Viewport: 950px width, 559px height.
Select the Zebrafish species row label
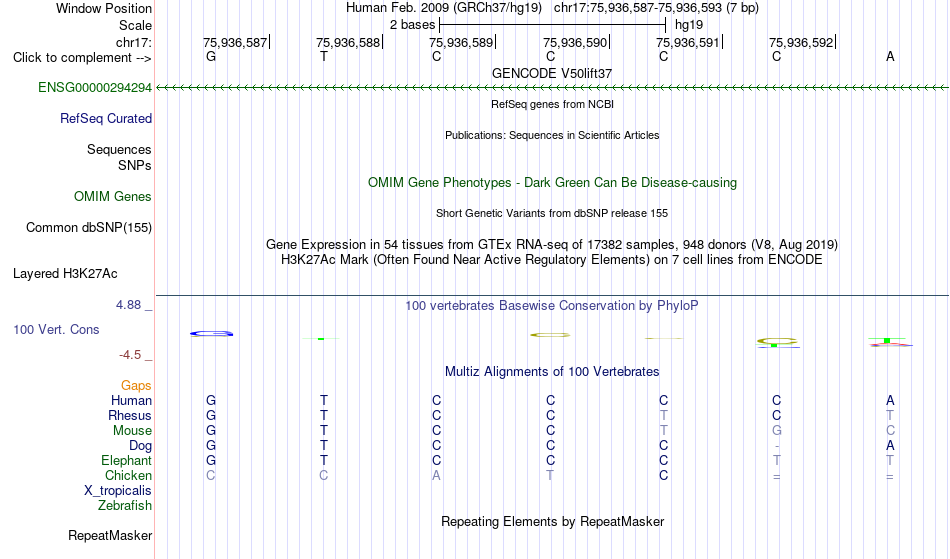click(125, 506)
